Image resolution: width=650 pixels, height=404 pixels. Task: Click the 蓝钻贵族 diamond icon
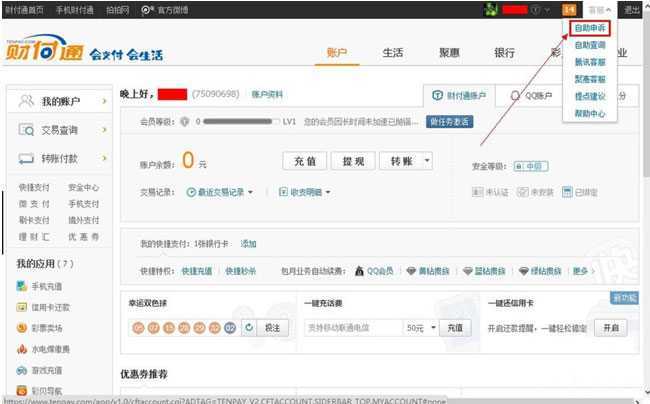(468, 271)
